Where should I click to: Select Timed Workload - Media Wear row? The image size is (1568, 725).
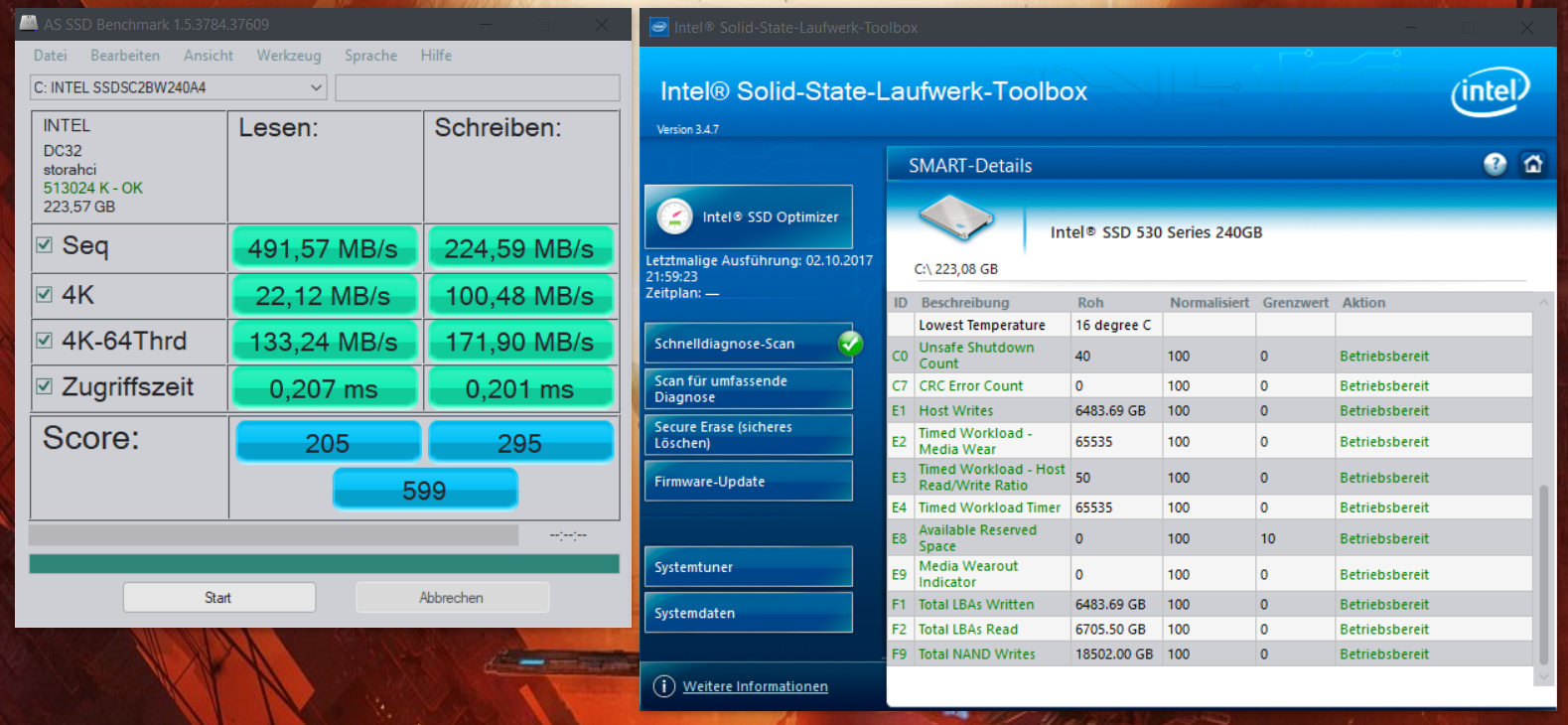[x=1211, y=441]
